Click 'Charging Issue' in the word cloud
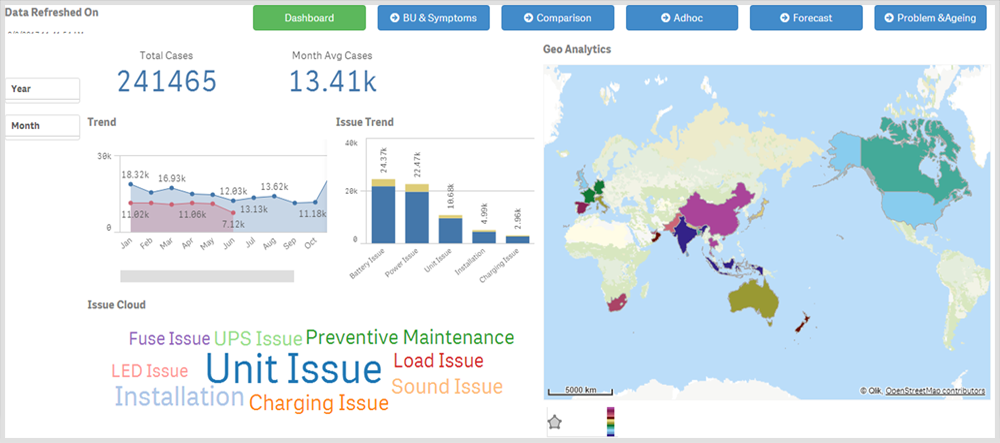1000x443 pixels. (x=319, y=403)
